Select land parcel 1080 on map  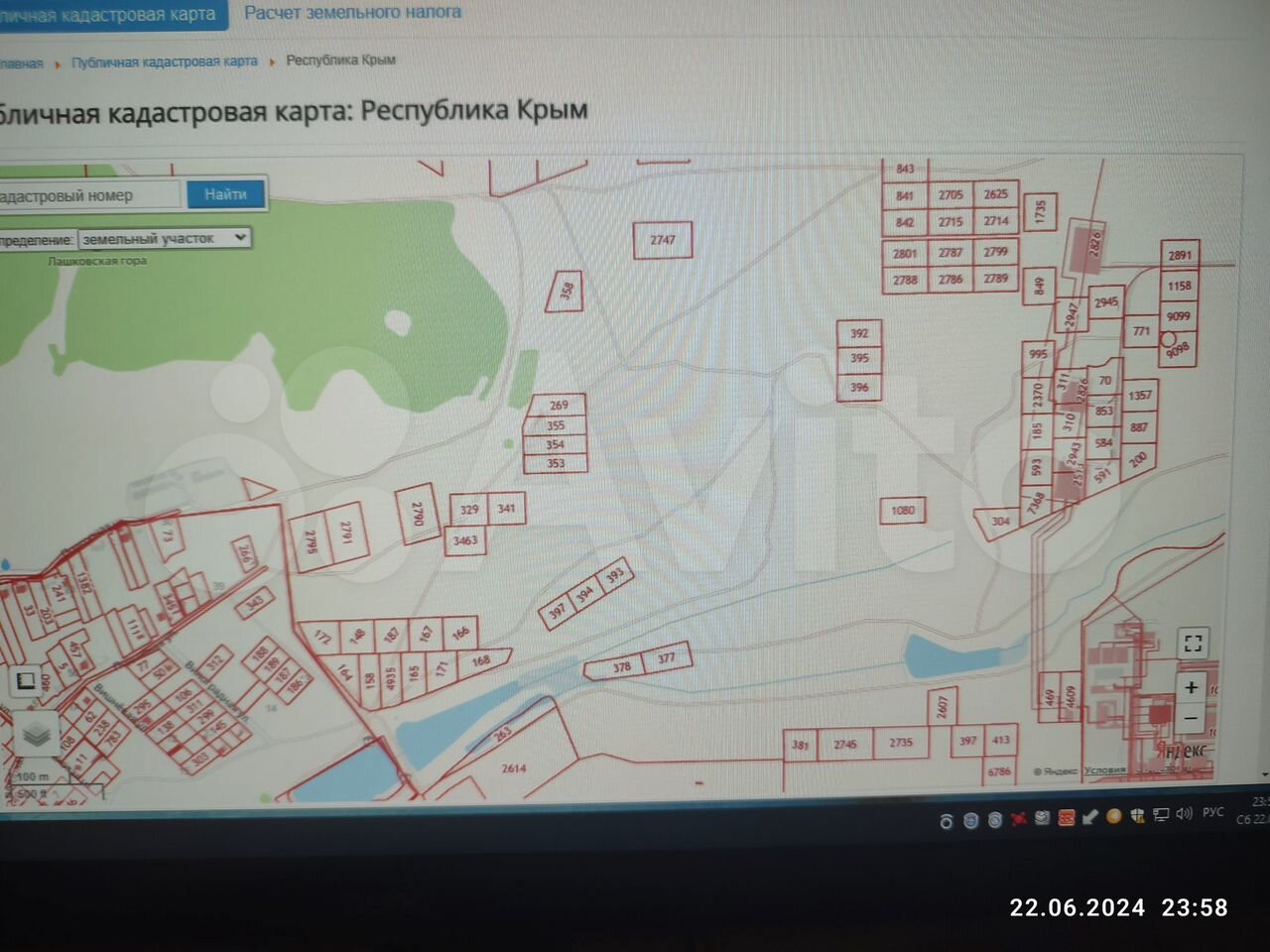click(x=903, y=511)
